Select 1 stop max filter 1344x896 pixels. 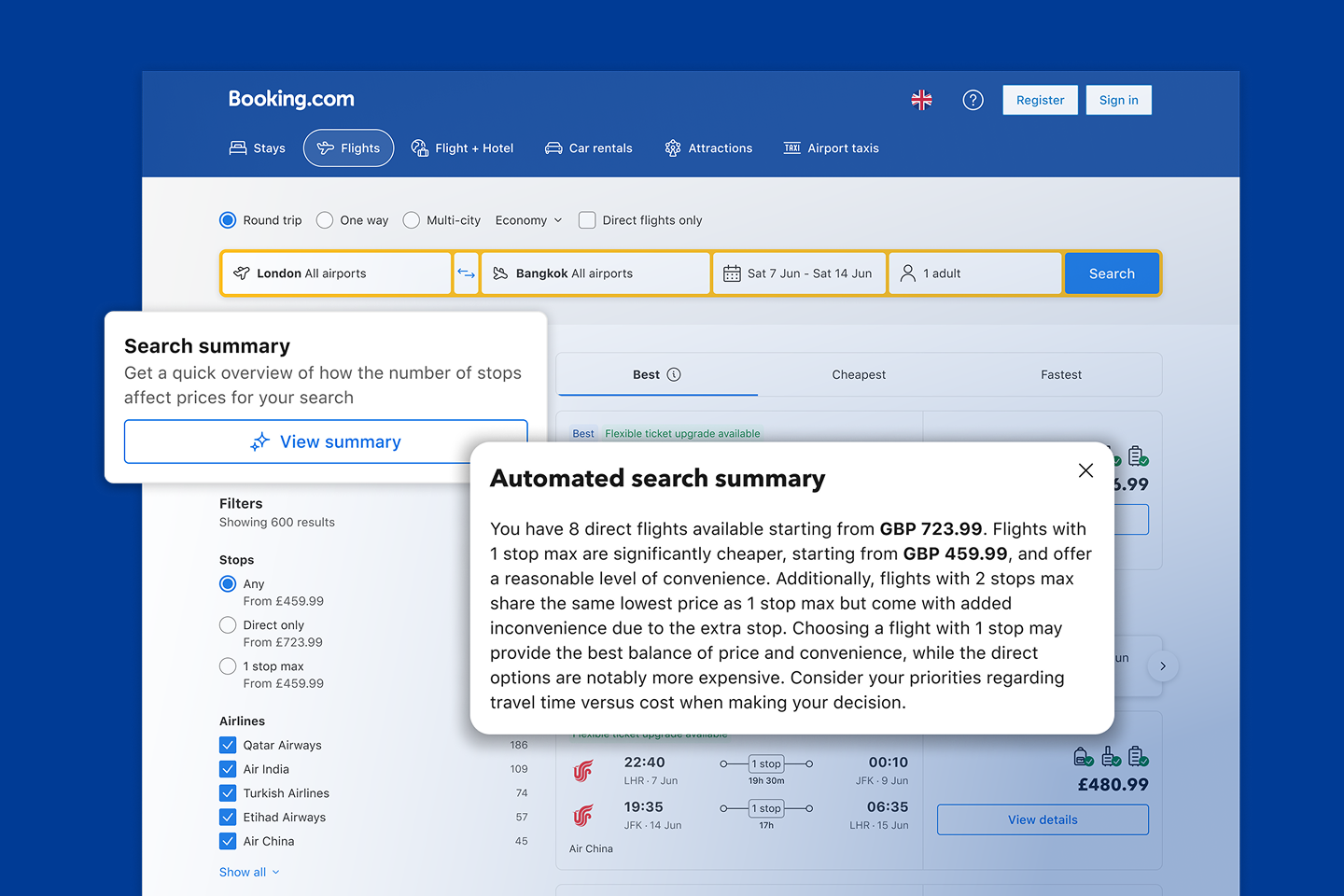[228, 666]
